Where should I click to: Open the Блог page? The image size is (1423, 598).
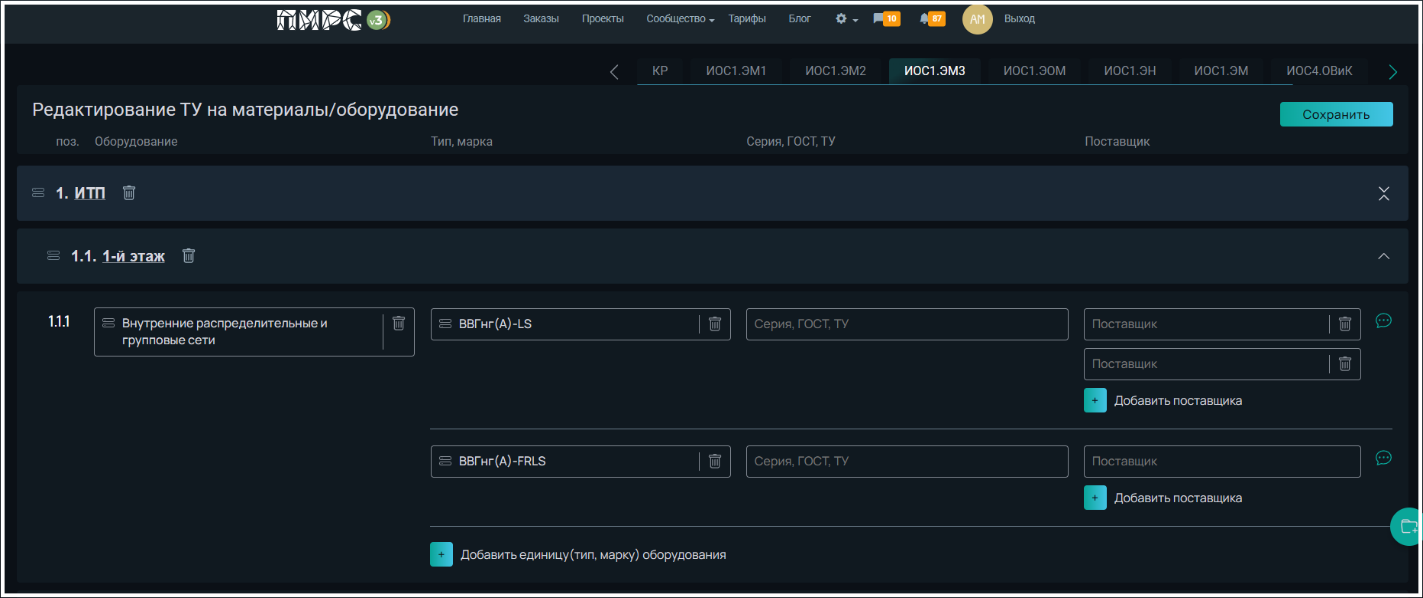(x=800, y=19)
